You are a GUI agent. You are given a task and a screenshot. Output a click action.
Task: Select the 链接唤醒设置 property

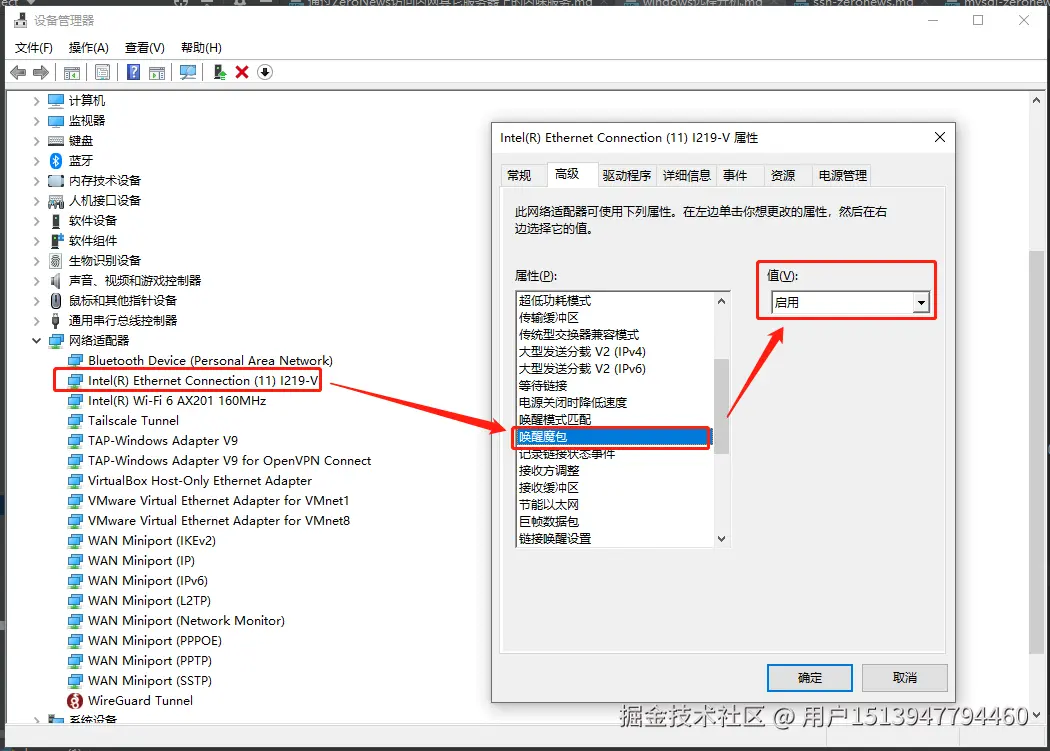555,539
